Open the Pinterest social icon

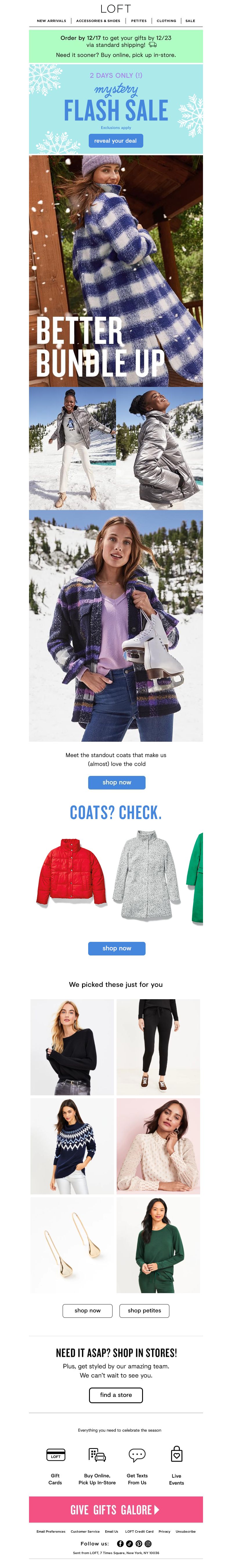pyautogui.click(x=139, y=1543)
